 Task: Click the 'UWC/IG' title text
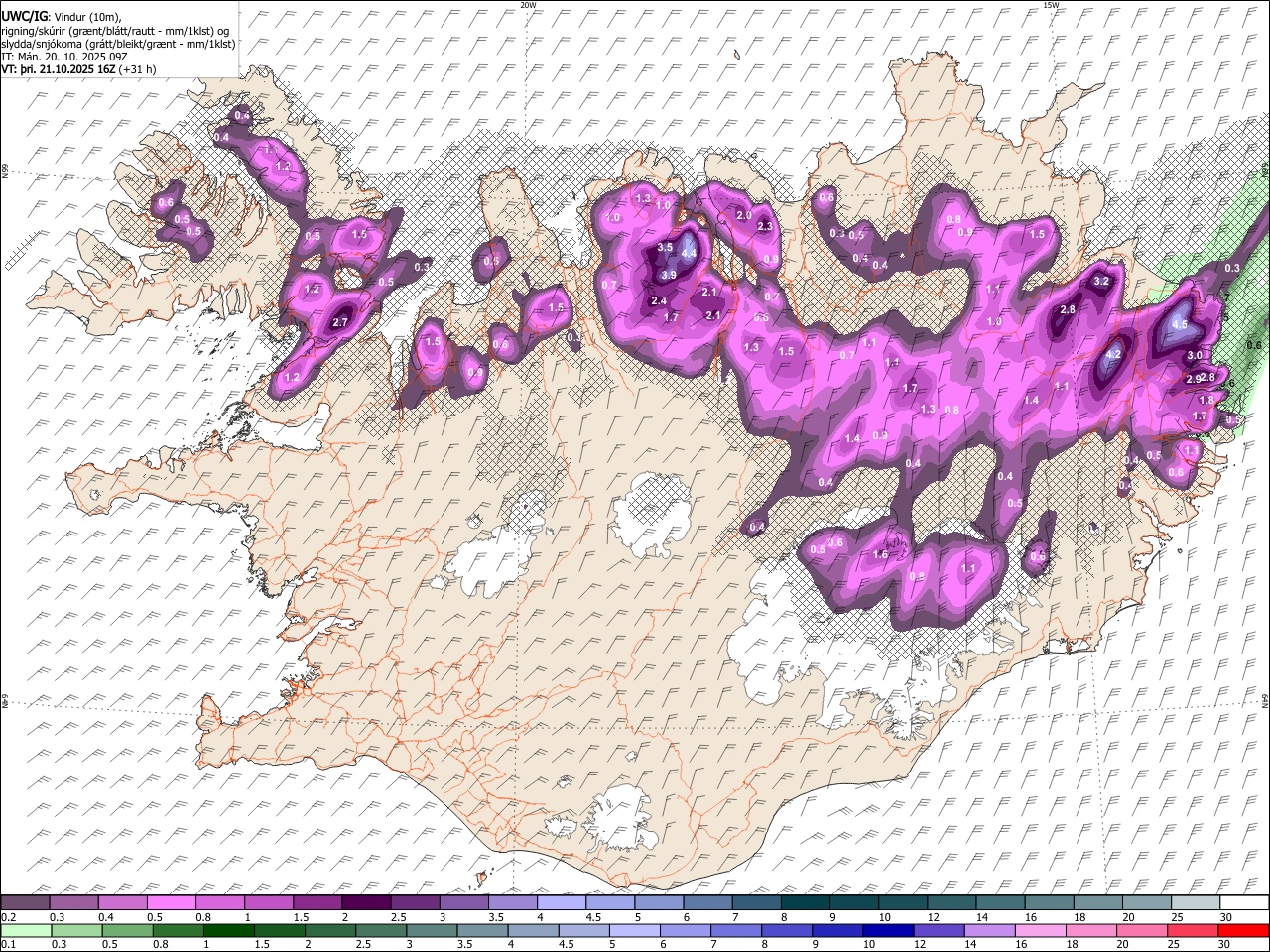tap(24, 16)
